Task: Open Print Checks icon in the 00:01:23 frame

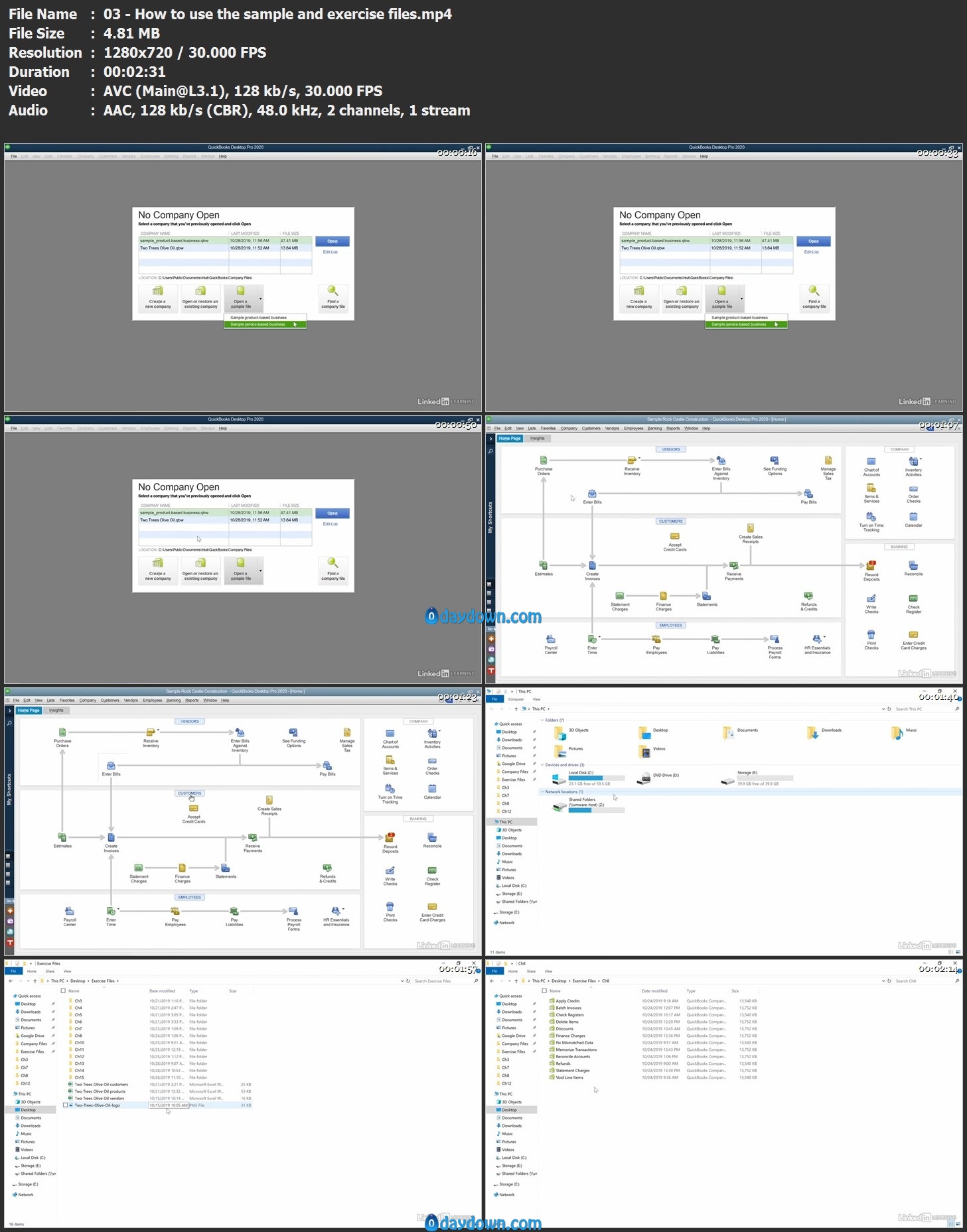Action: tap(390, 906)
